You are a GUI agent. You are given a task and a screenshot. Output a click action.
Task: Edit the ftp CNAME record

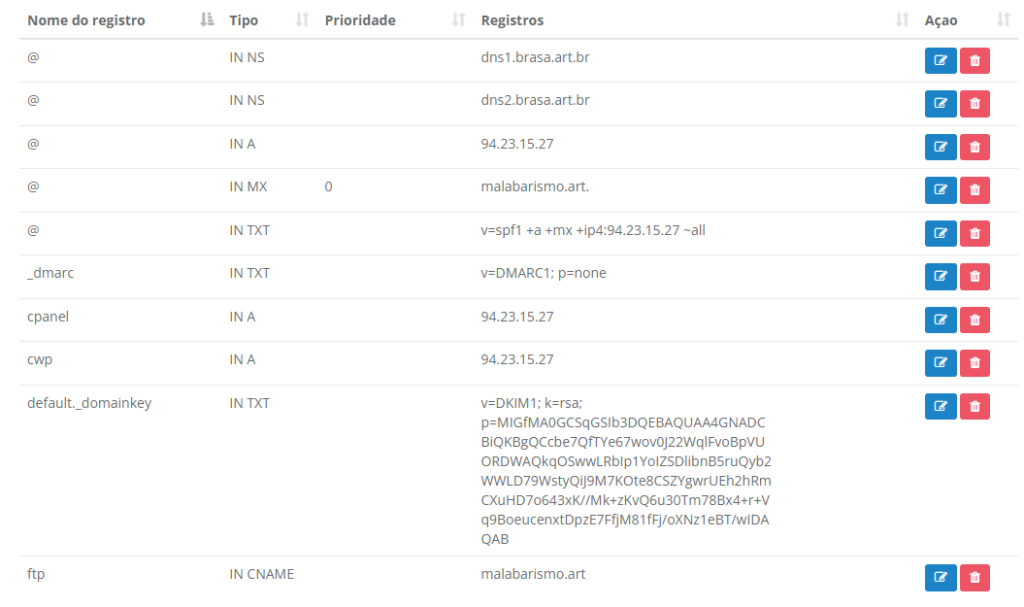pyautogui.click(x=940, y=578)
